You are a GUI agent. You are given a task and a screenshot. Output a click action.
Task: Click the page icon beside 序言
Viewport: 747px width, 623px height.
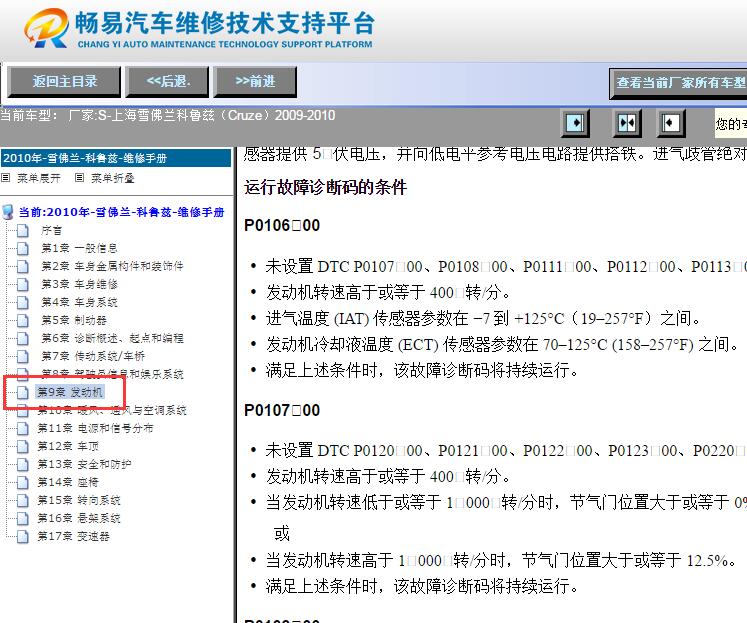click(22, 231)
